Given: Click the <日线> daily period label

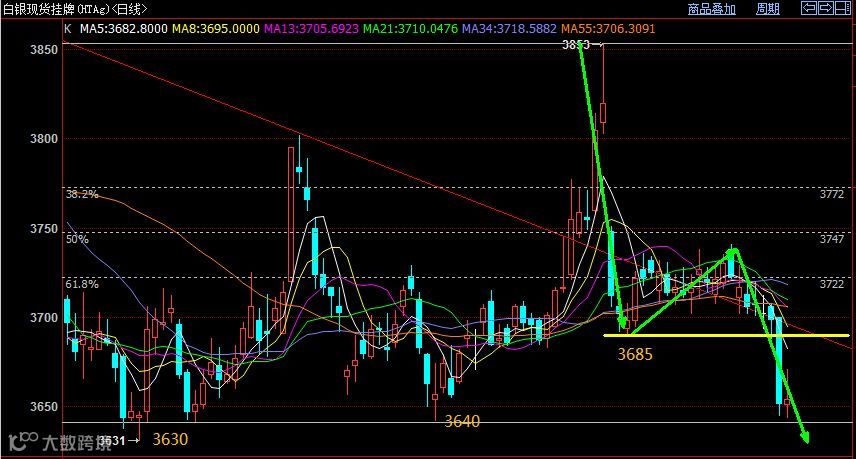Looking at the screenshot, I should pos(130,9).
